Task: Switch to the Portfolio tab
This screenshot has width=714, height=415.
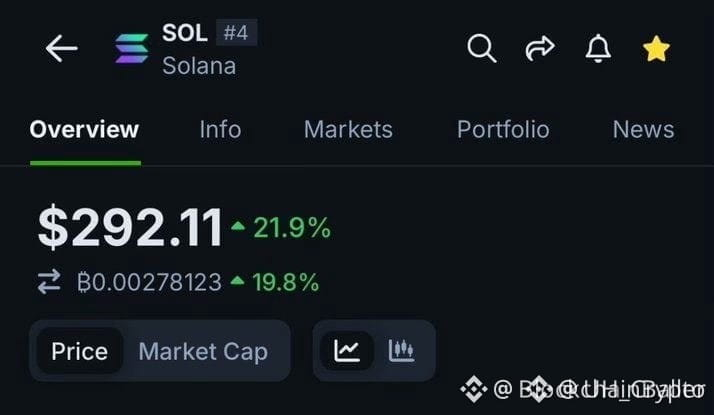Action: click(x=503, y=129)
